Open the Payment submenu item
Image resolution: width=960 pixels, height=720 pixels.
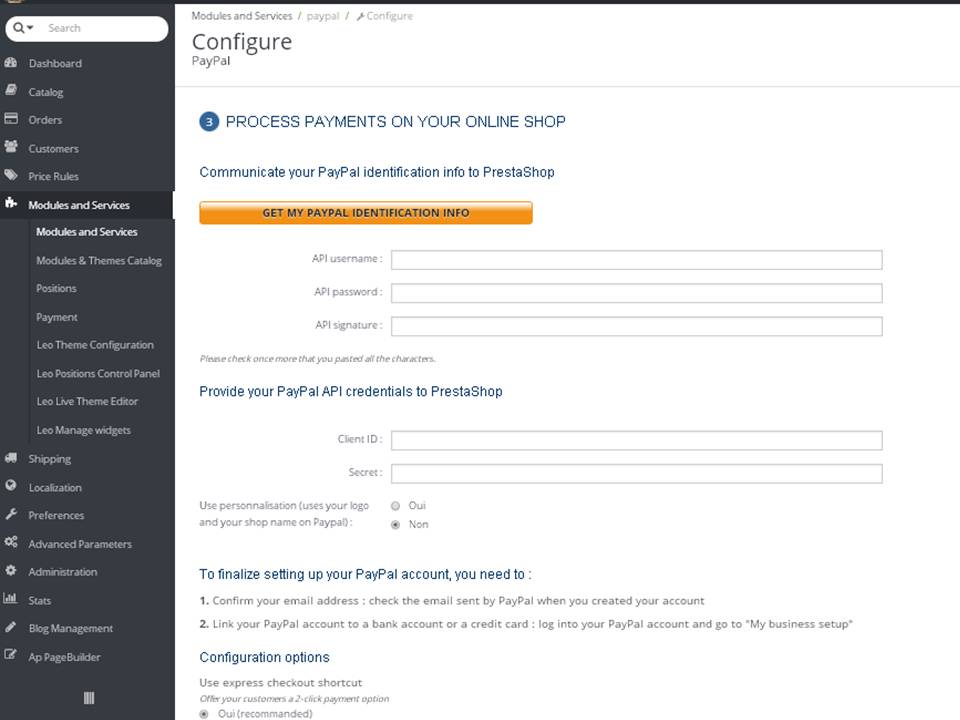click(x=56, y=317)
